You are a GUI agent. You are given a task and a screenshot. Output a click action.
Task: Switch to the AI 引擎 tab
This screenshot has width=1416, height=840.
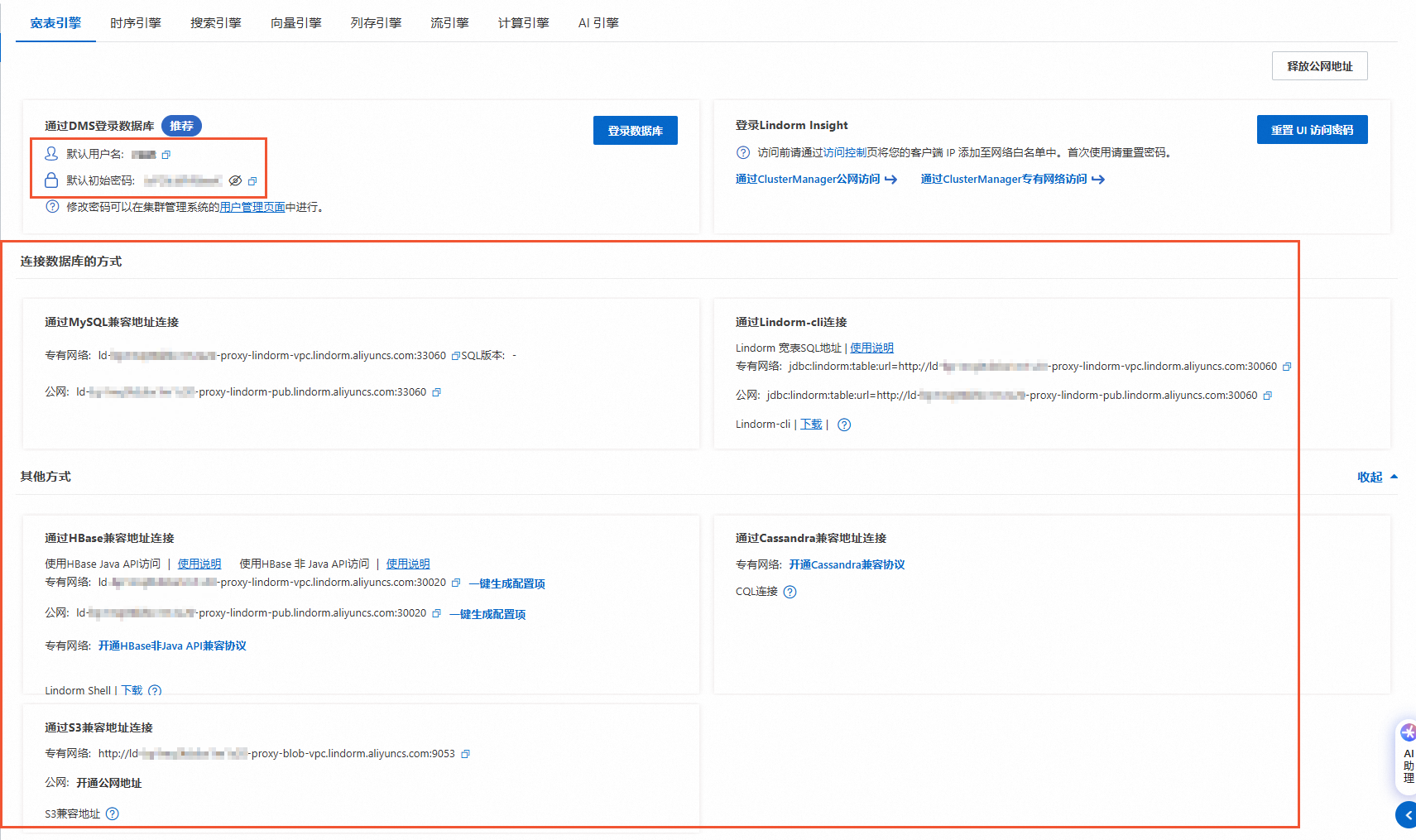pyautogui.click(x=598, y=23)
